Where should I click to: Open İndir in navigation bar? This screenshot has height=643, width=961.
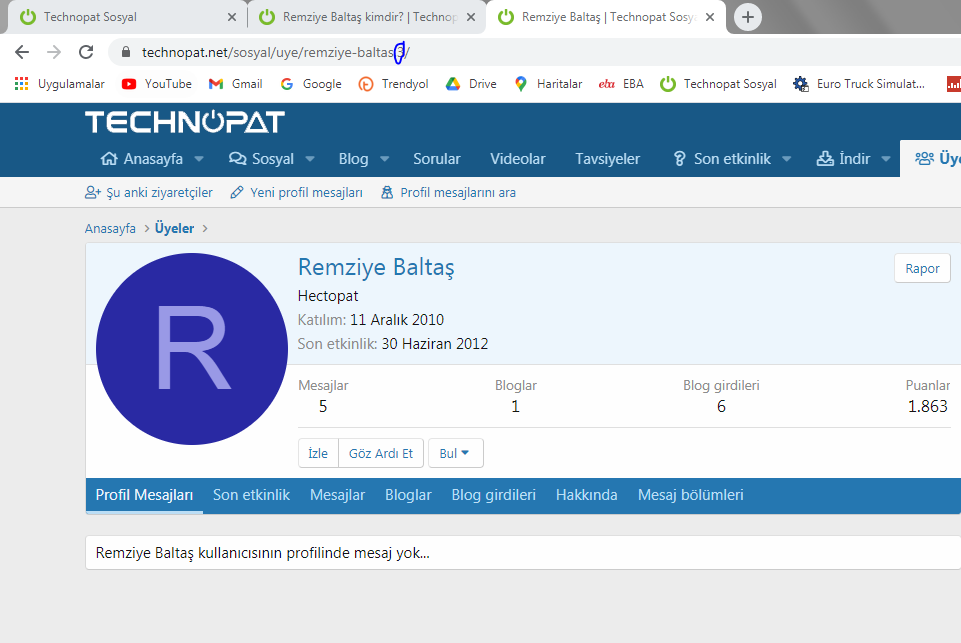[x=843, y=159]
